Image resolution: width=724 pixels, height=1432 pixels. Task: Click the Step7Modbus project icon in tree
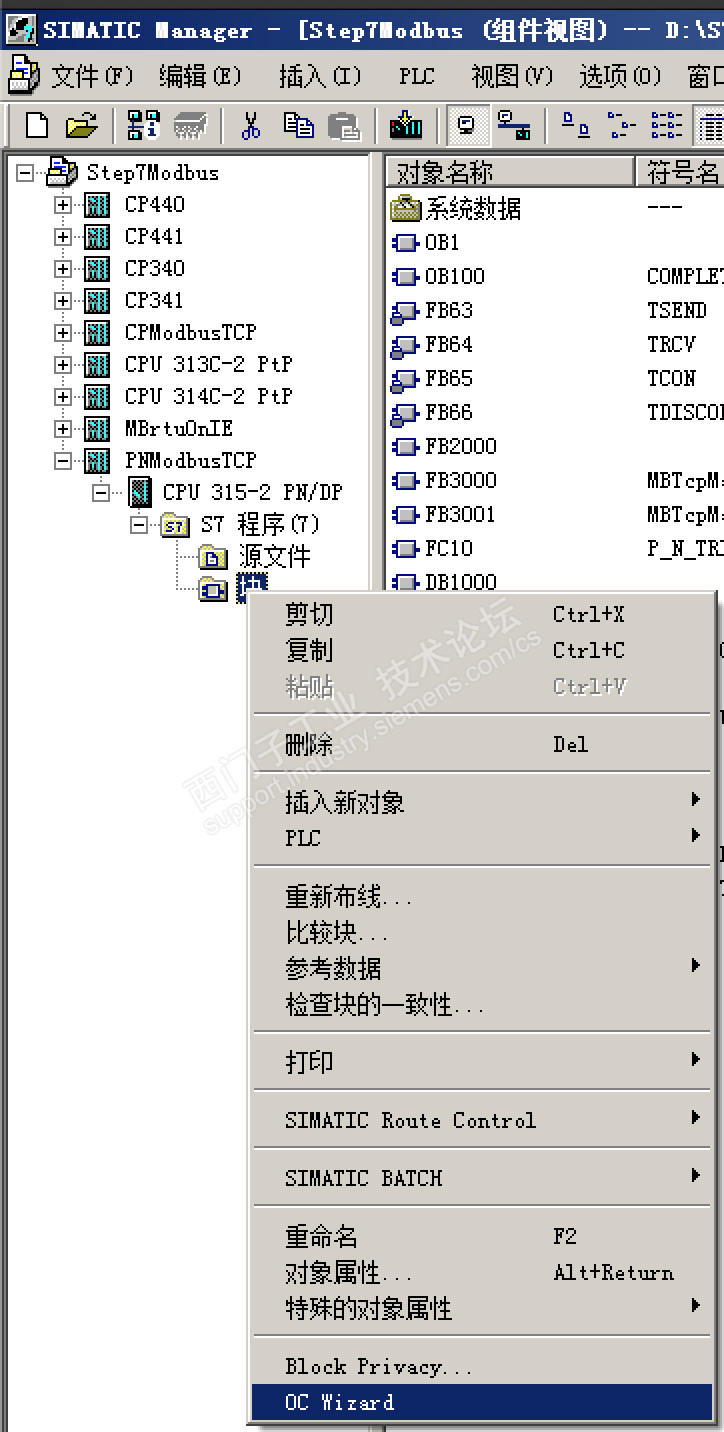tap(62, 172)
